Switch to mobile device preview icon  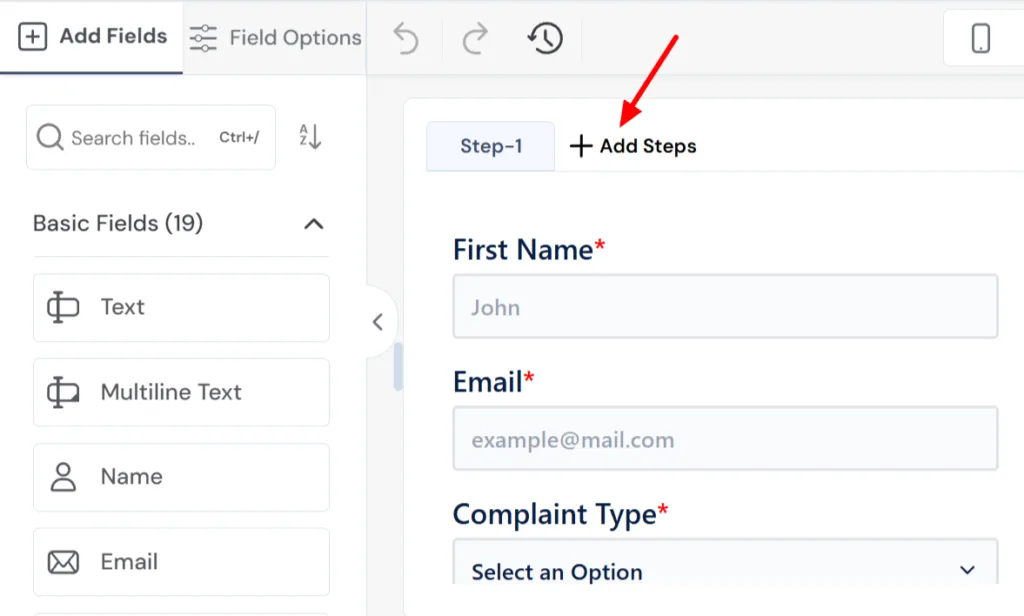coord(980,38)
